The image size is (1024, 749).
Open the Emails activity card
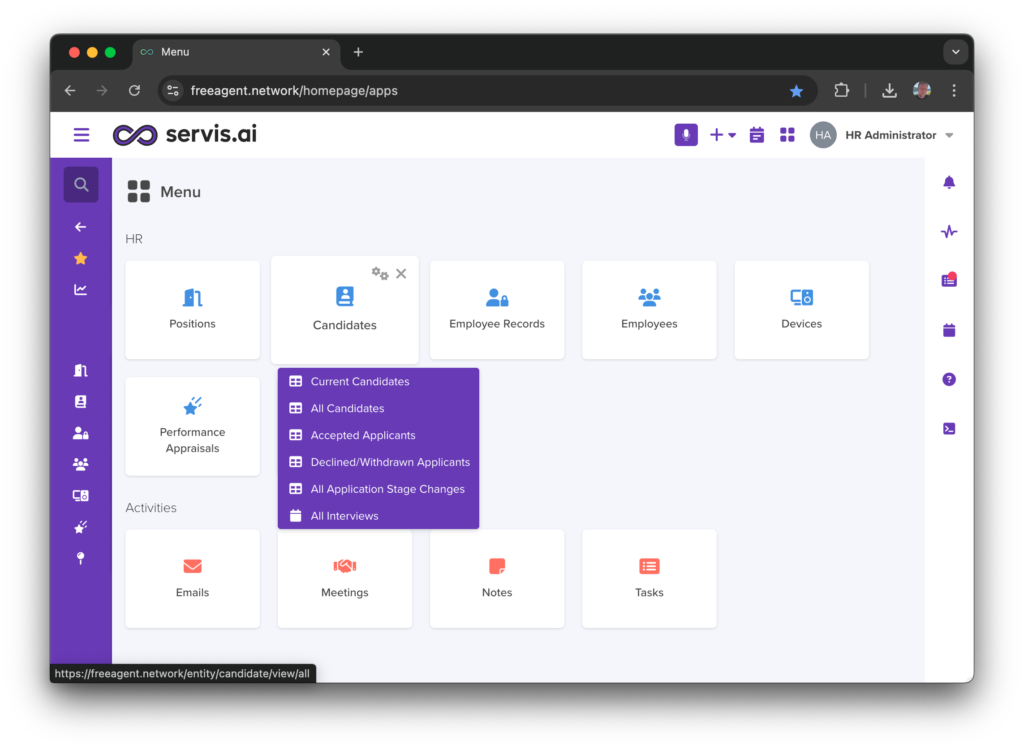pyautogui.click(x=192, y=579)
